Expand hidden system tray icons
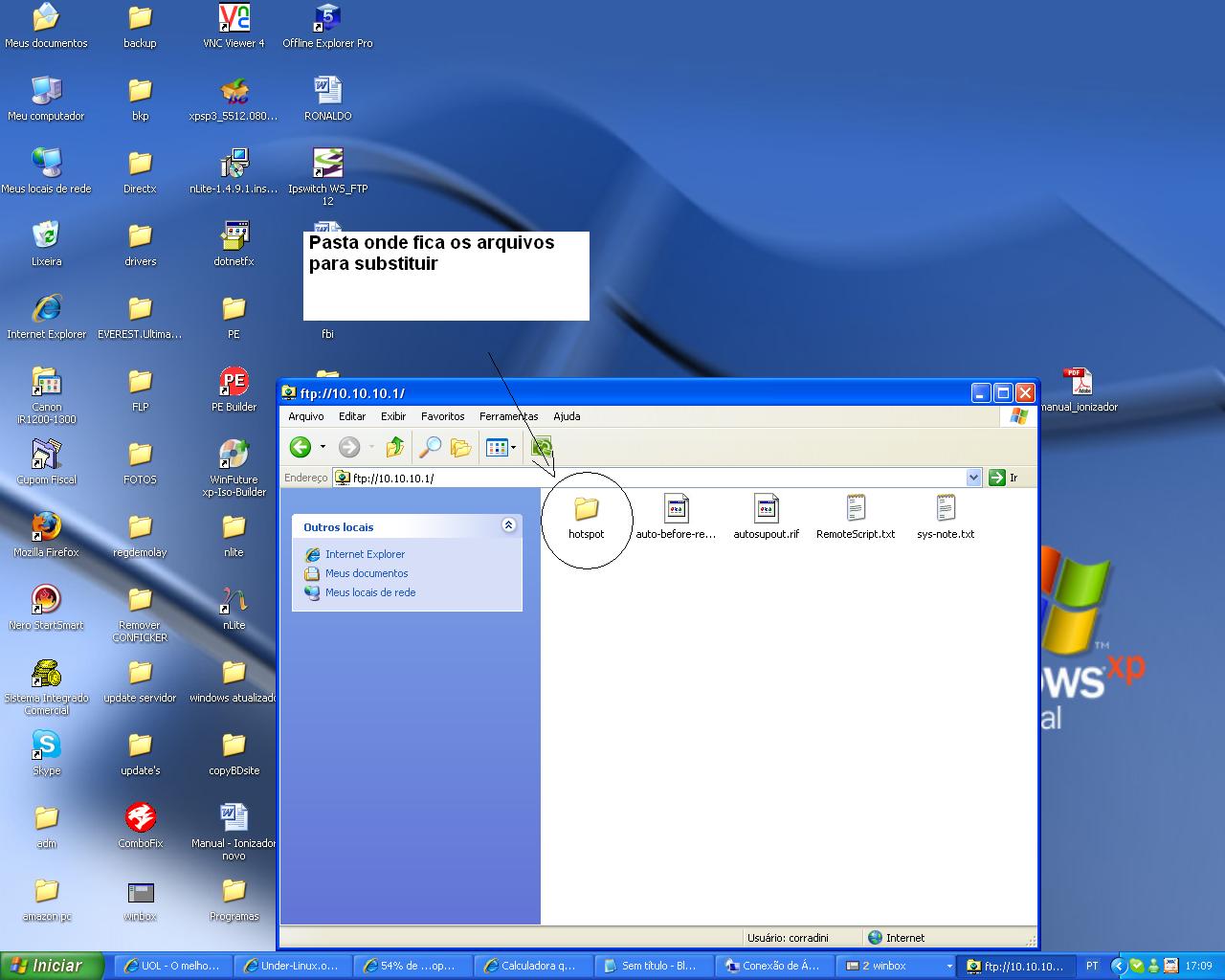The height and width of the screenshot is (980, 1225). click(1117, 966)
